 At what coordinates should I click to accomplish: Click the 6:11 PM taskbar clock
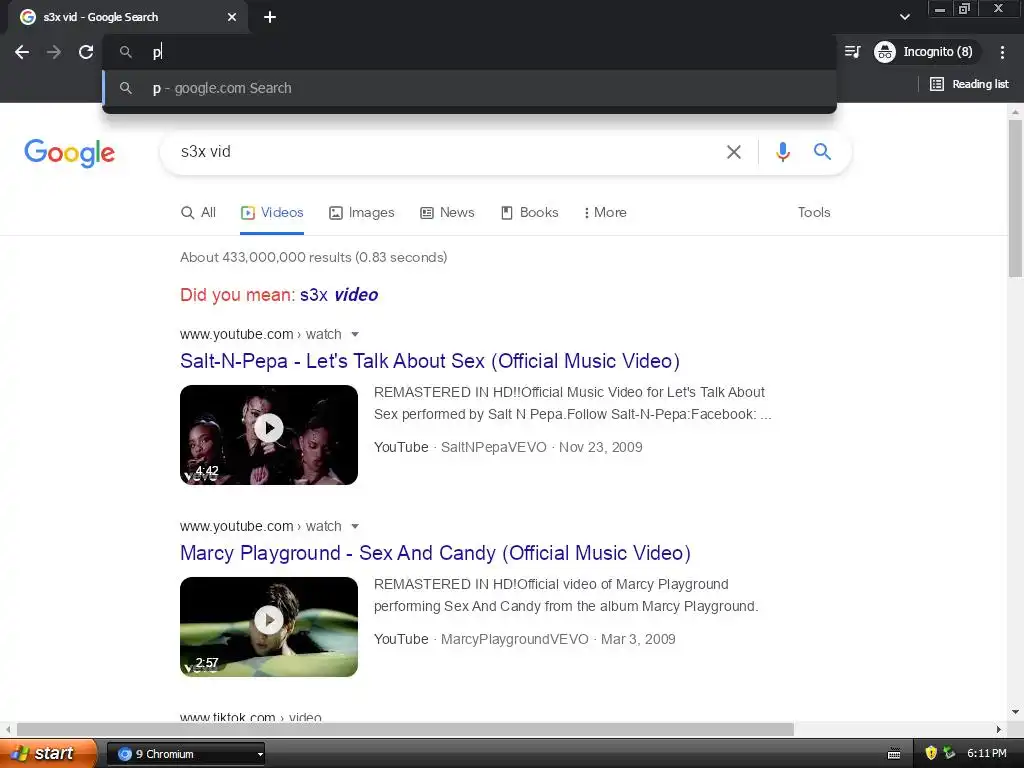point(987,754)
